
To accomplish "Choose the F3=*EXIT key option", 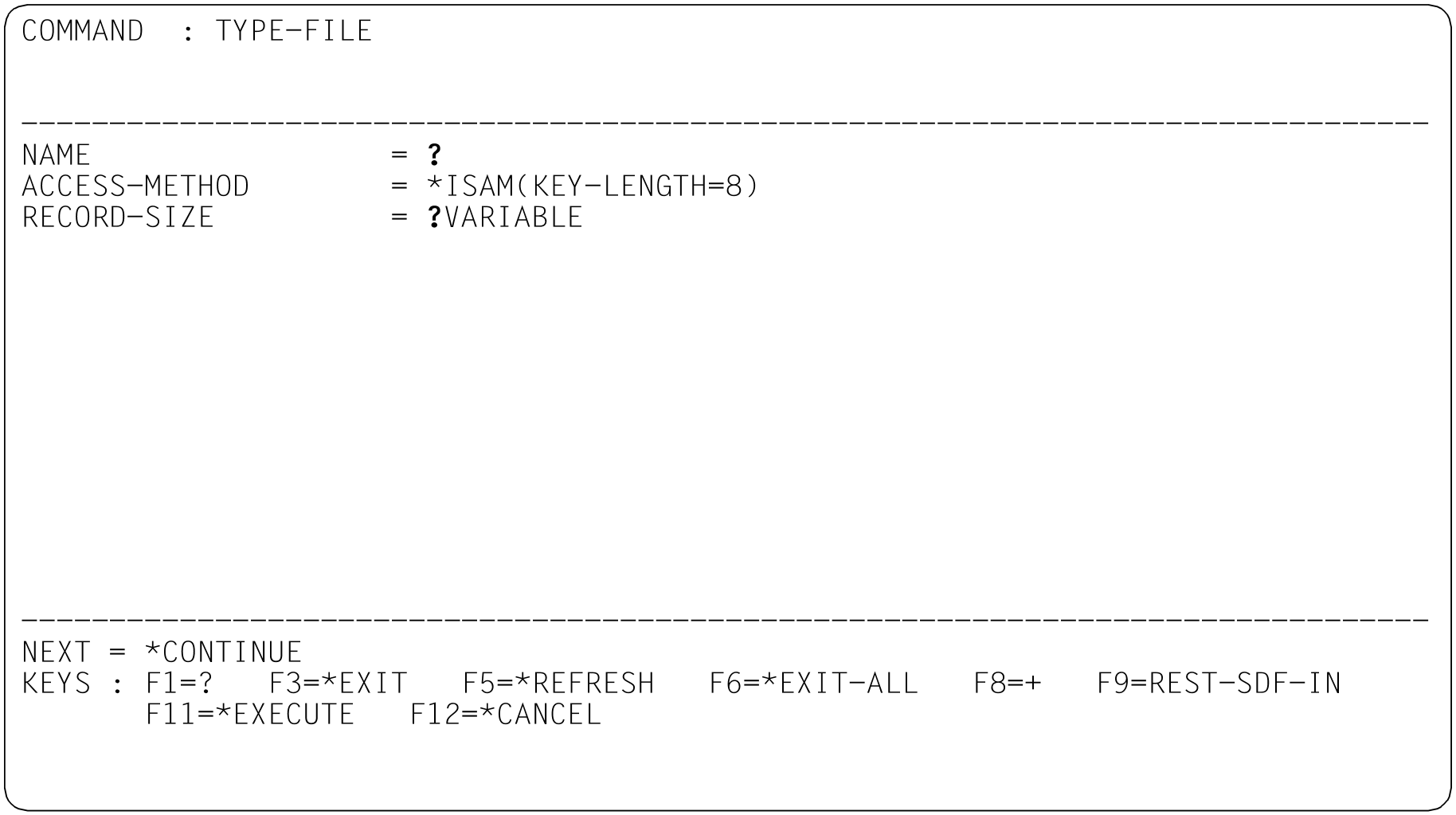I will click(338, 684).
